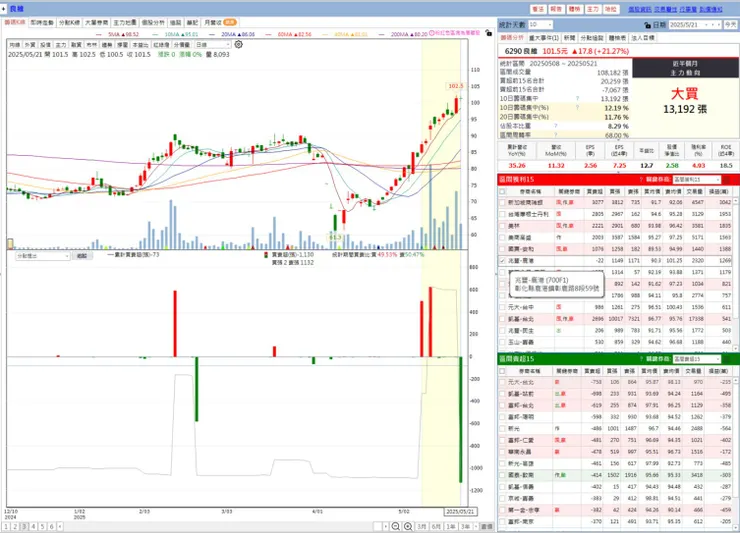Switch to the 大戶持股 tab
Image resolution: width=740 pixels, height=533 pixels.
click(97, 22)
